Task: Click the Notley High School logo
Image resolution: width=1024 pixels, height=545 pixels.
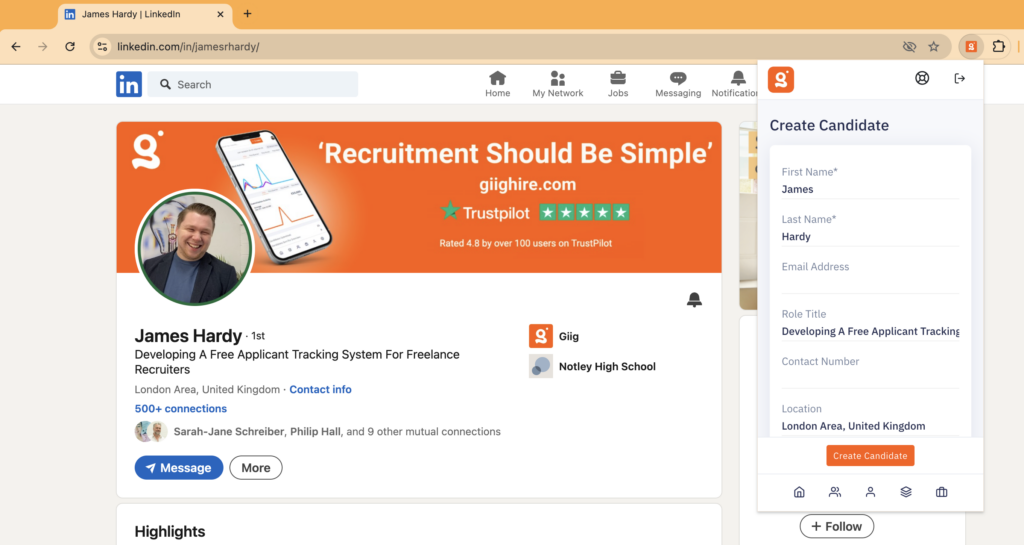Action: (541, 366)
